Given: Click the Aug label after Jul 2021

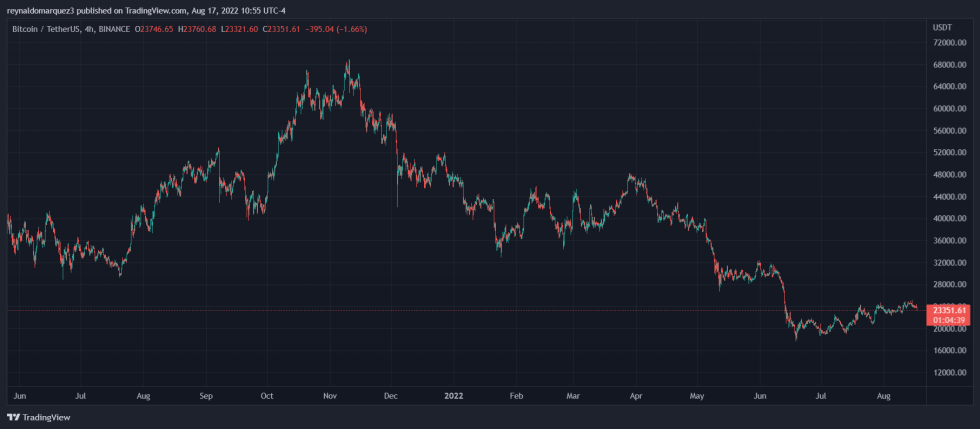Looking at the screenshot, I should point(144,395).
